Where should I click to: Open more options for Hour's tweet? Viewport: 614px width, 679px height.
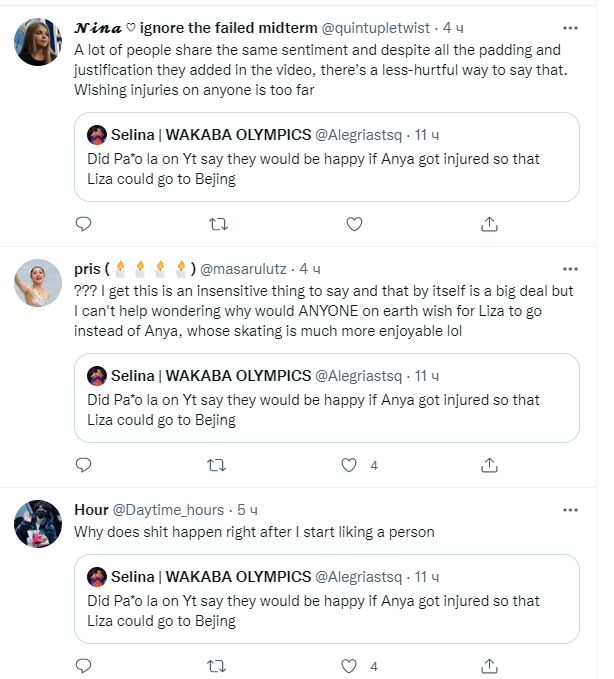coord(570,510)
